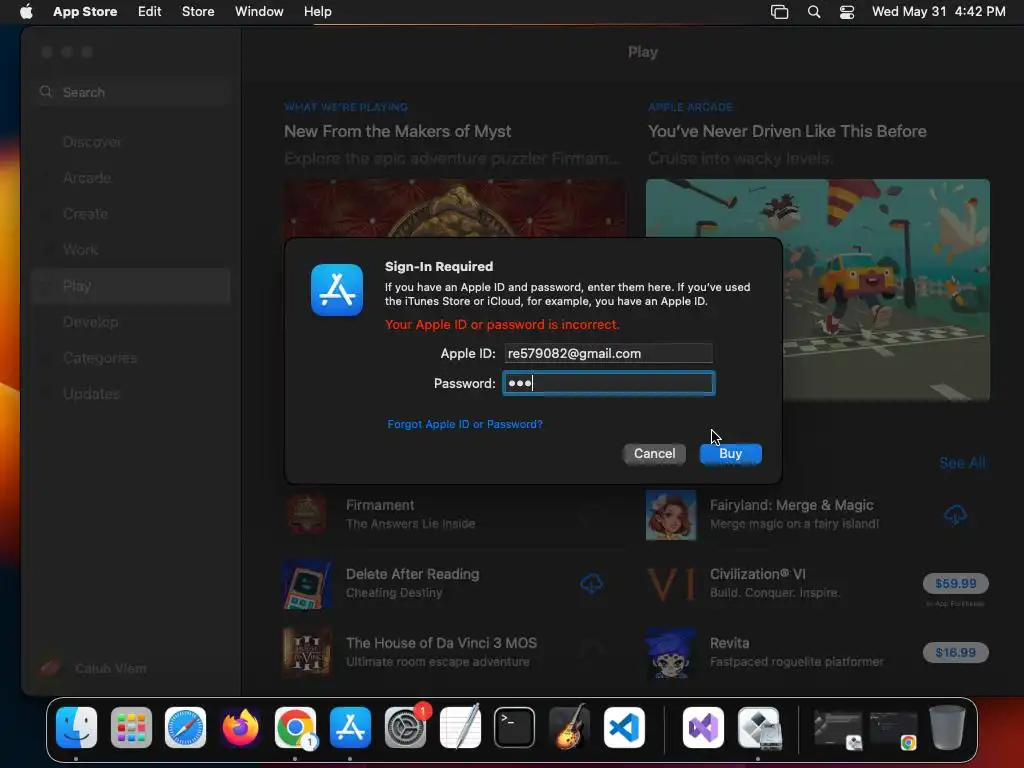Screen dimensions: 1024x768
Task: Open Spotlight search in menu bar
Action: pos(814,12)
